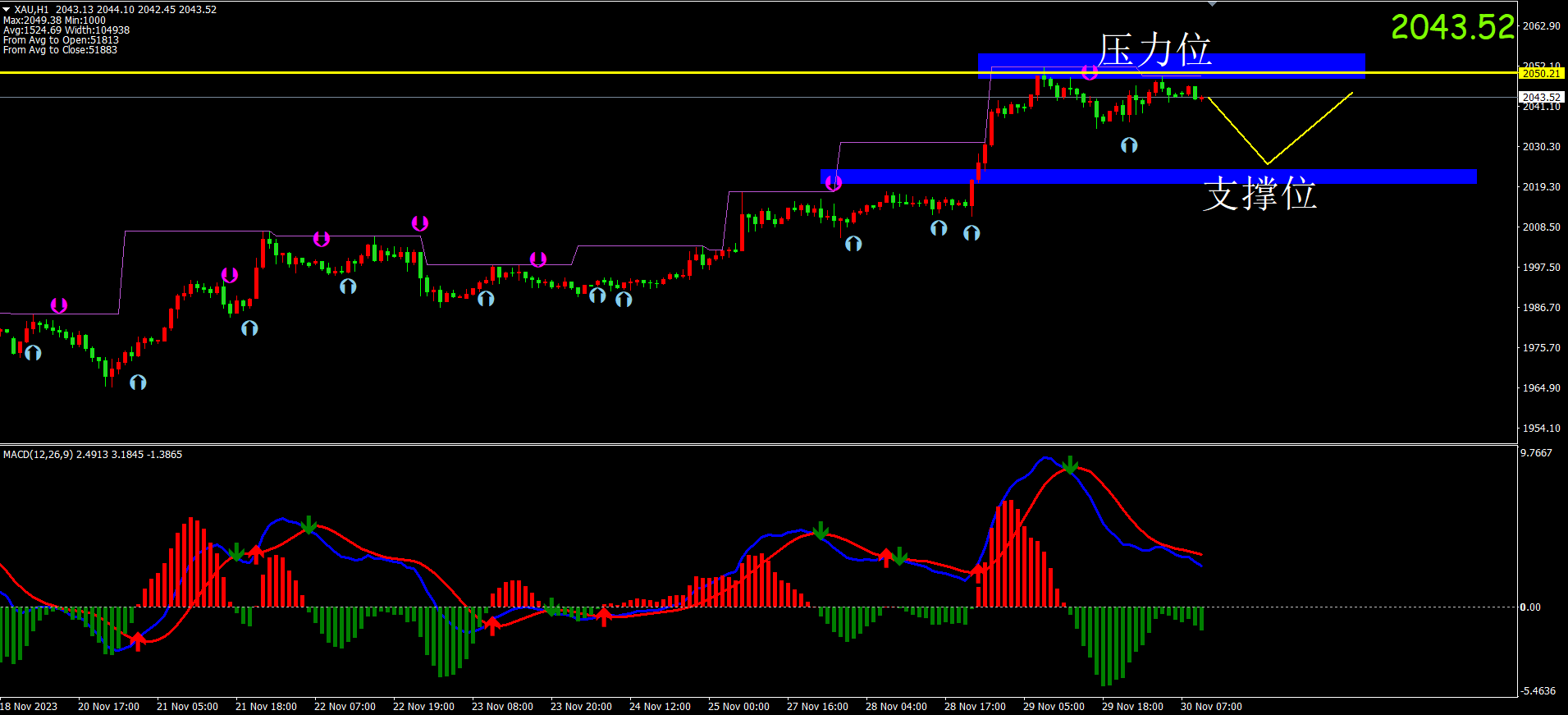Click the magenta arrow inside the resistance zone

tap(1090, 73)
